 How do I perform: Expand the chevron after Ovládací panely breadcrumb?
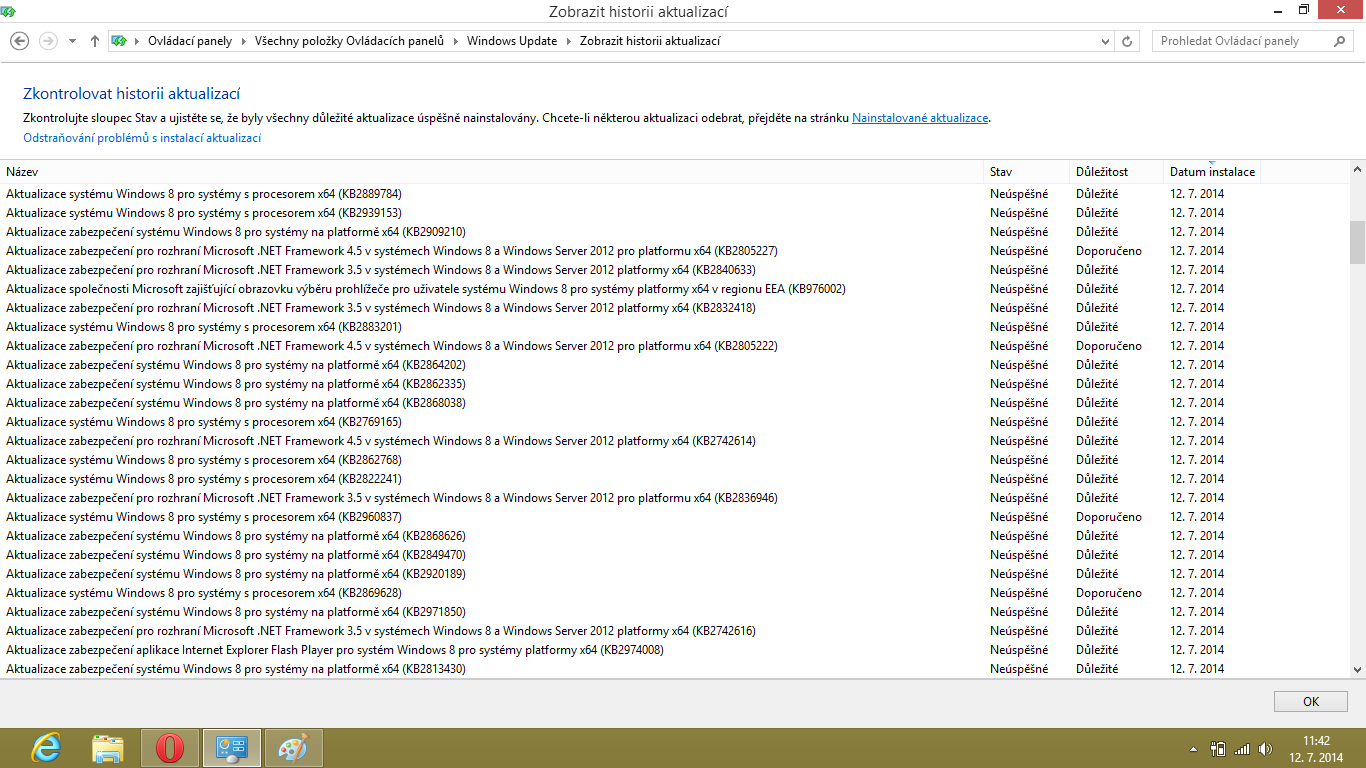click(x=243, y=42)
